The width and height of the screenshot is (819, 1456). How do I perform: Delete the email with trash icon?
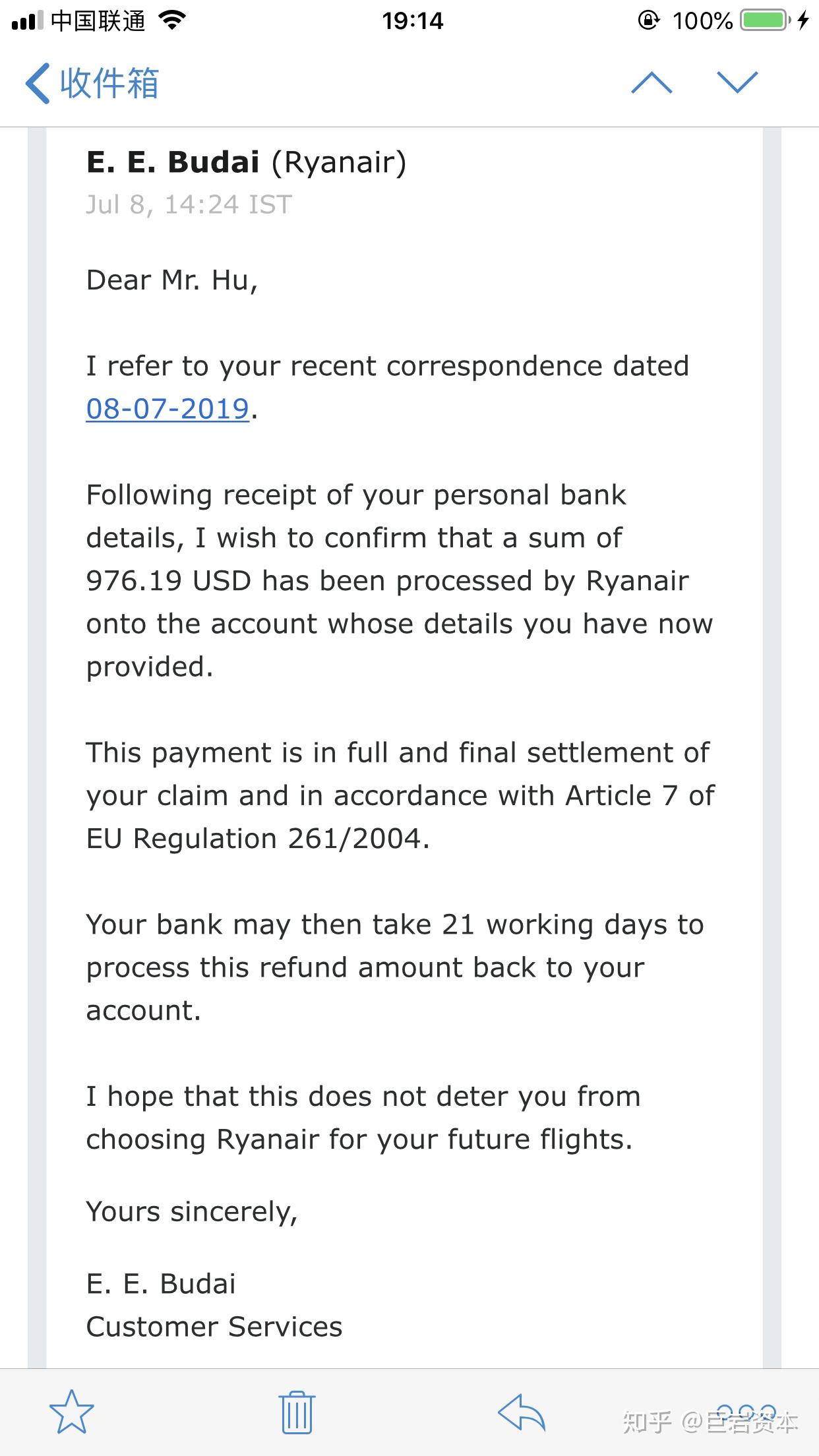point(297,1412)
